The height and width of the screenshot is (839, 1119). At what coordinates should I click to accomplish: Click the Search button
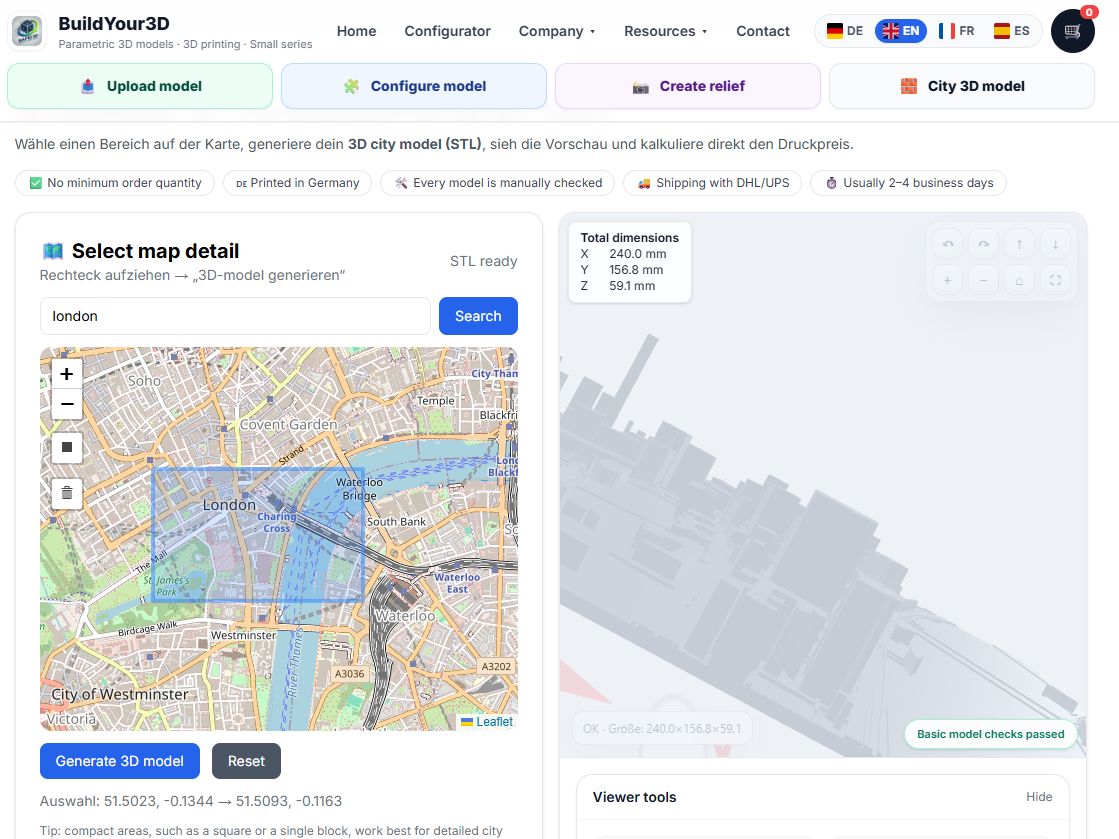pos(478,316)
